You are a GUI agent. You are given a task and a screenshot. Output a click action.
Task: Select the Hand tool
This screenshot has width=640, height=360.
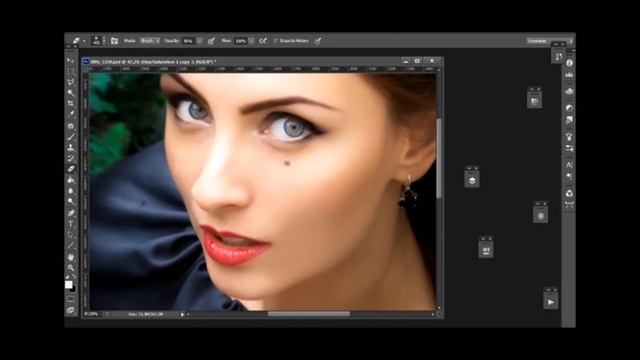click(71, 257)
